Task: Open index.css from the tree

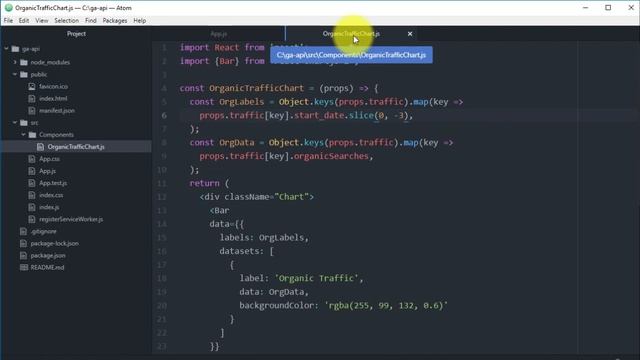Action: [51, 195]
